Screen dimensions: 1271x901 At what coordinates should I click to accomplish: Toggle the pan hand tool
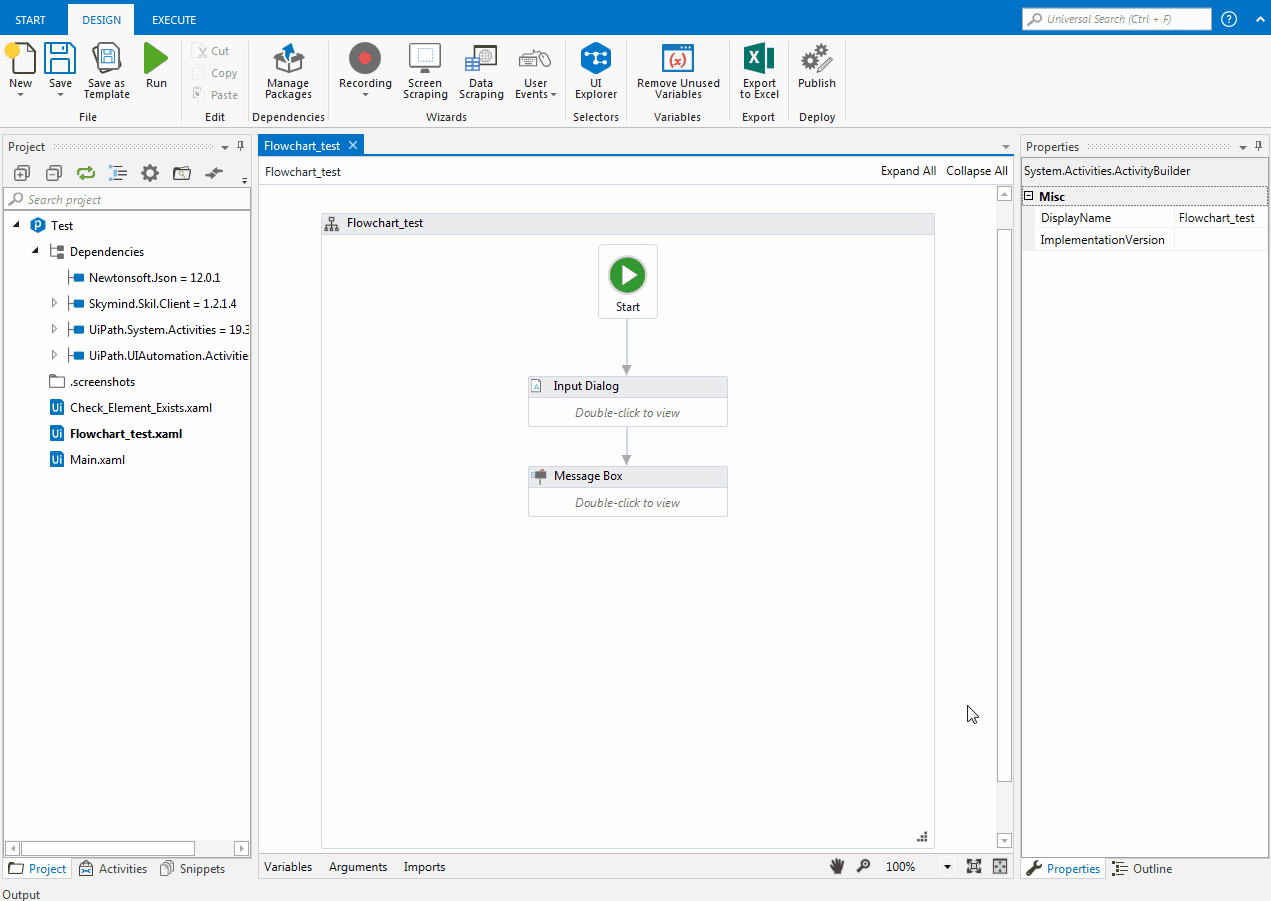(837, 867)
